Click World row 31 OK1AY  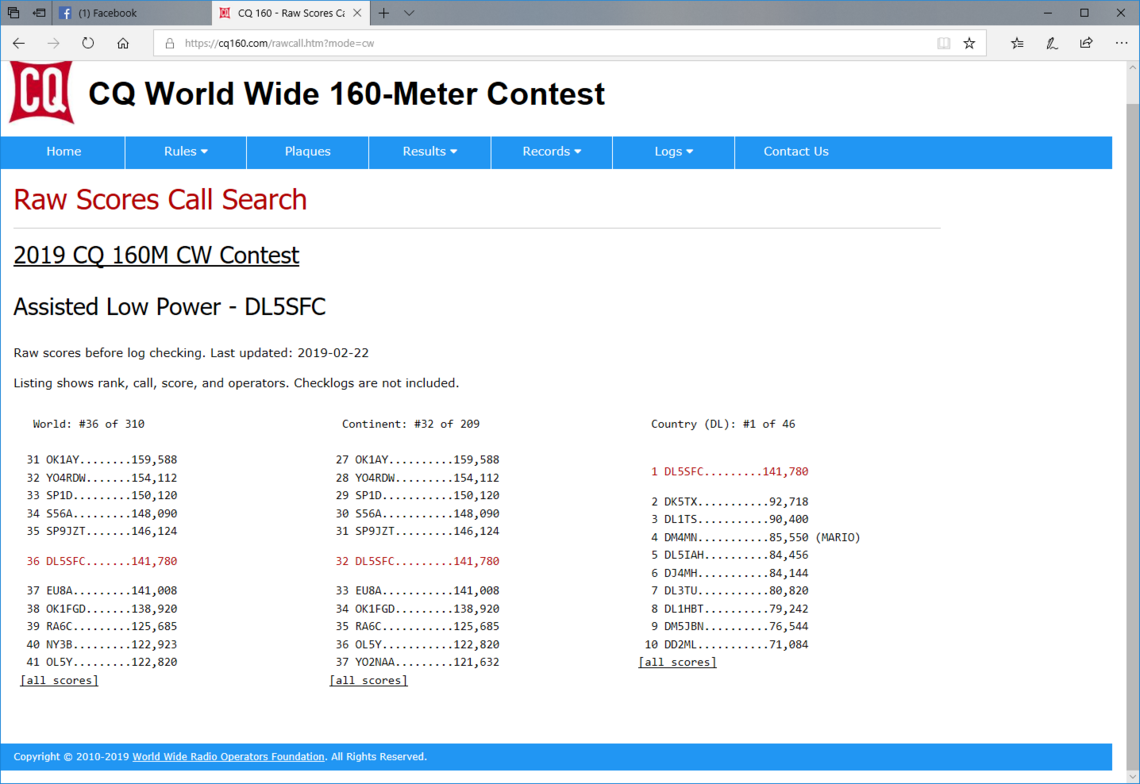click(102, 460)
